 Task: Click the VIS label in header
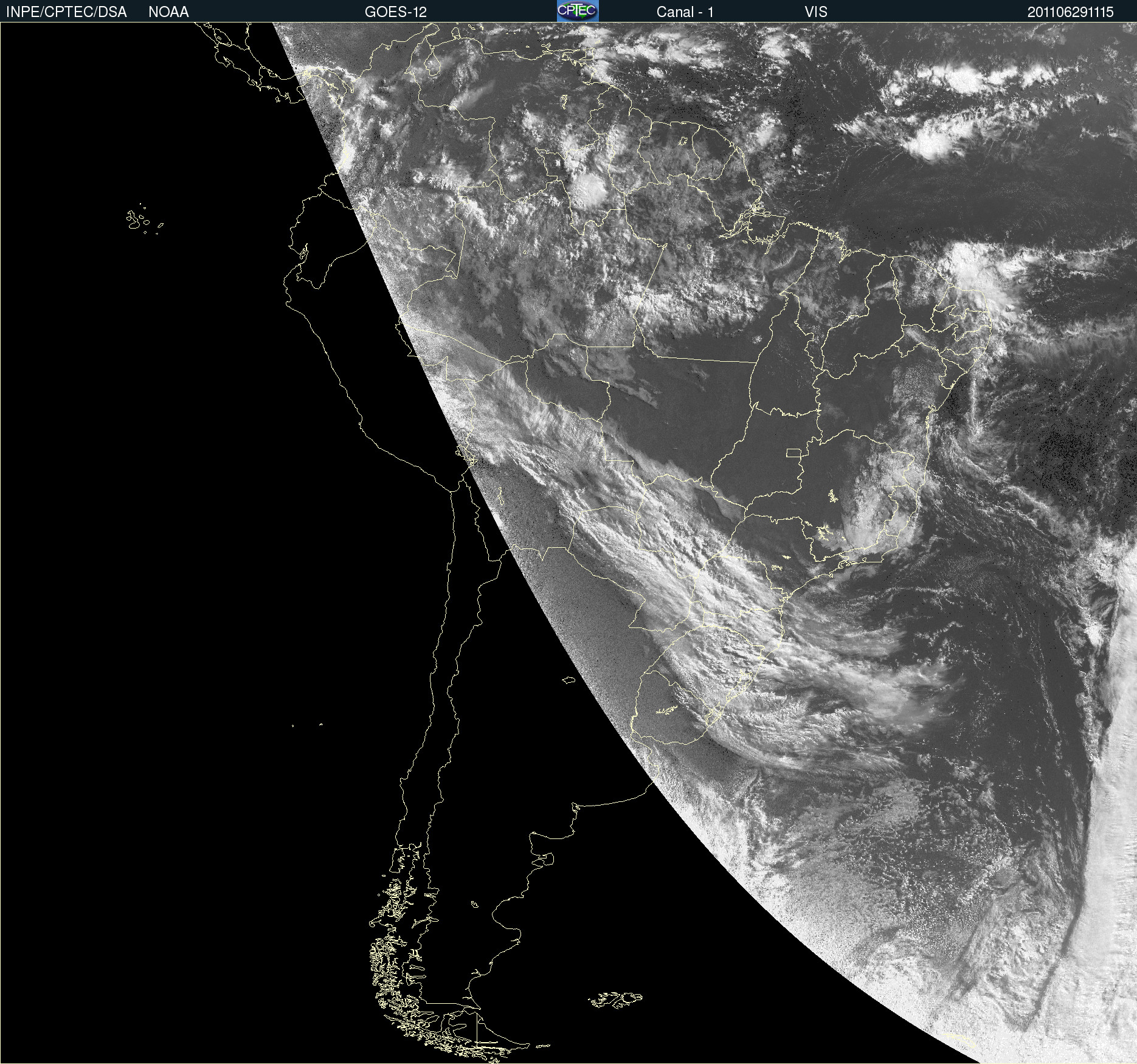point(816,12)
